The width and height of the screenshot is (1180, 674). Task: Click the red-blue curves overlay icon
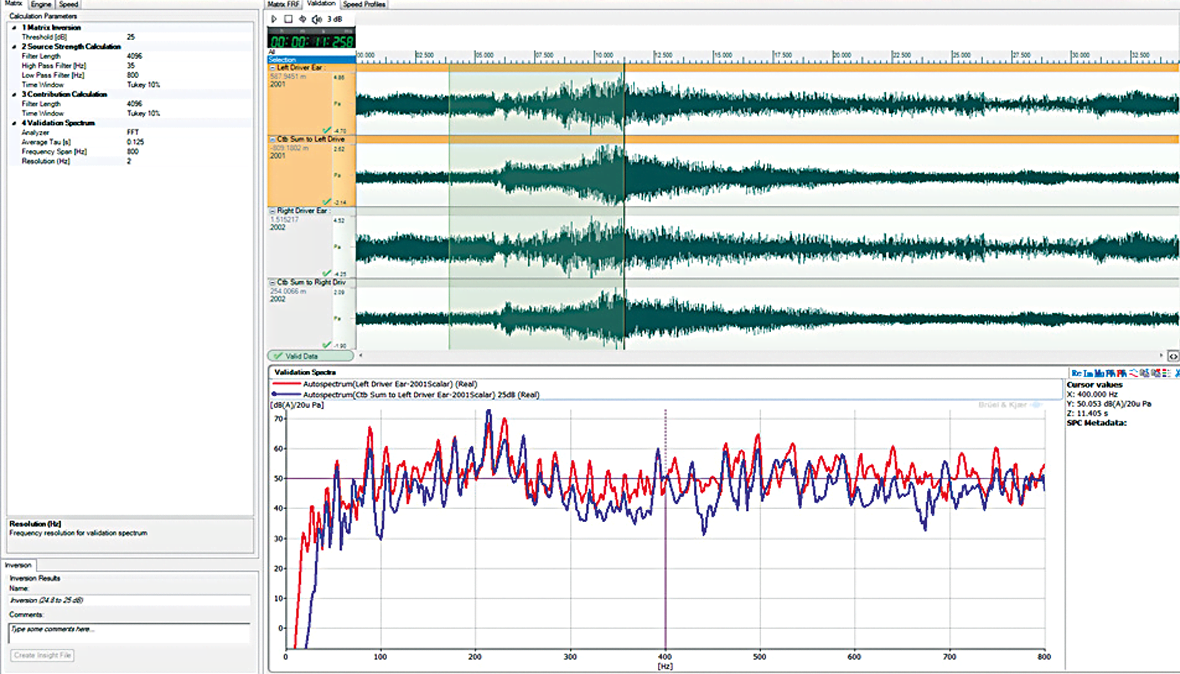1135,373
